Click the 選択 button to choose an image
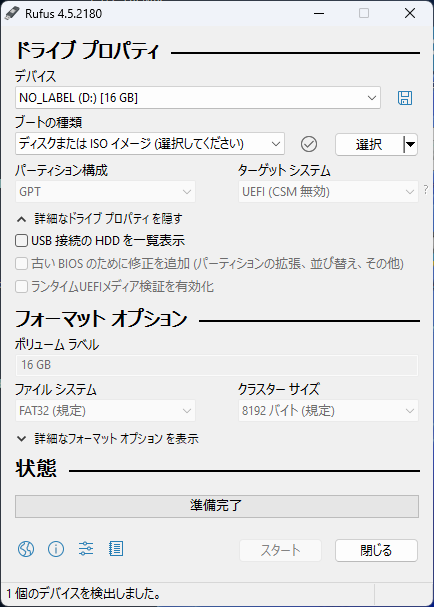This screenshot has height=607, width=434. pyautogui.click(x=369, y=144)
